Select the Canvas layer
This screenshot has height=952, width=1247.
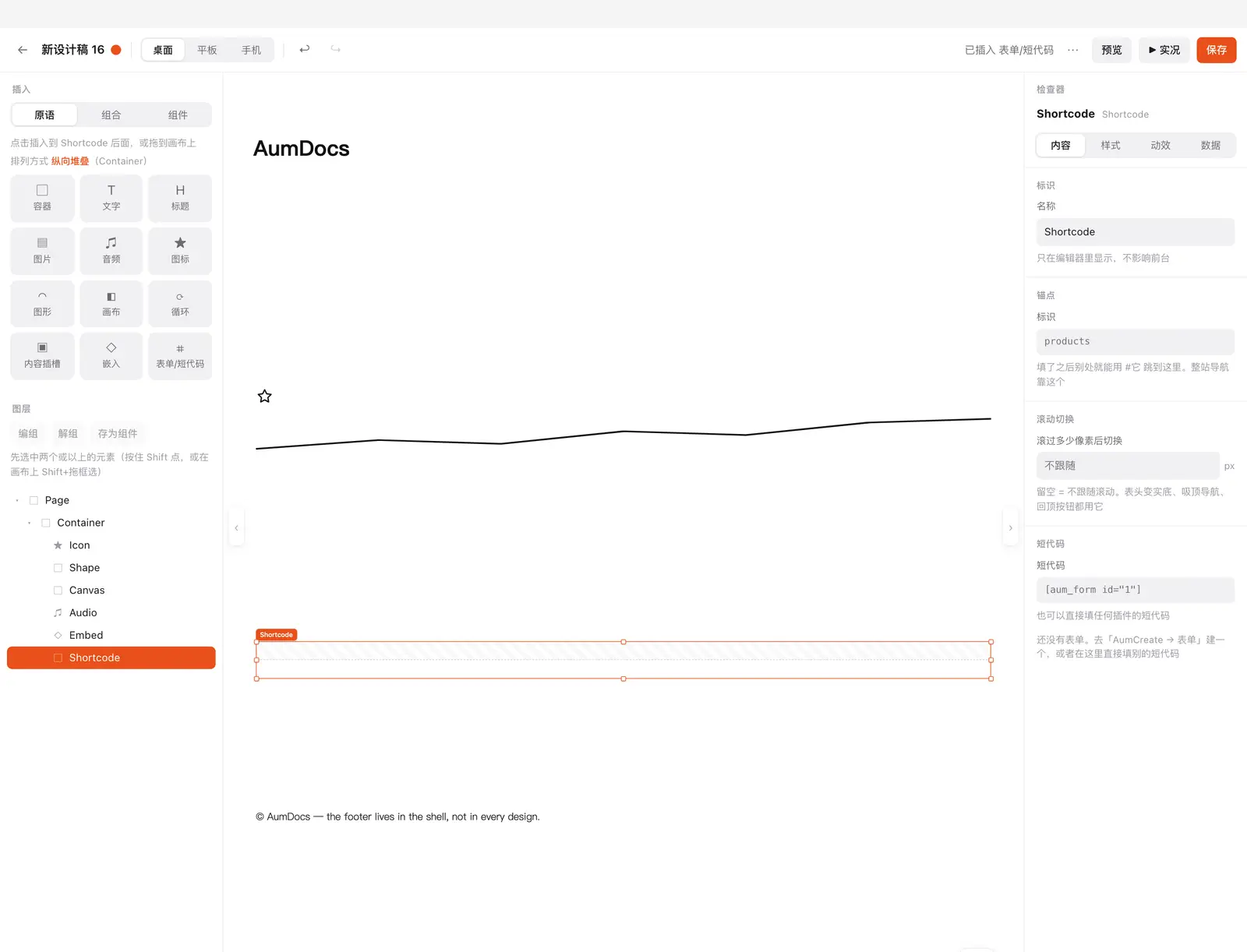pyautogui.click(x=111, y=590)
